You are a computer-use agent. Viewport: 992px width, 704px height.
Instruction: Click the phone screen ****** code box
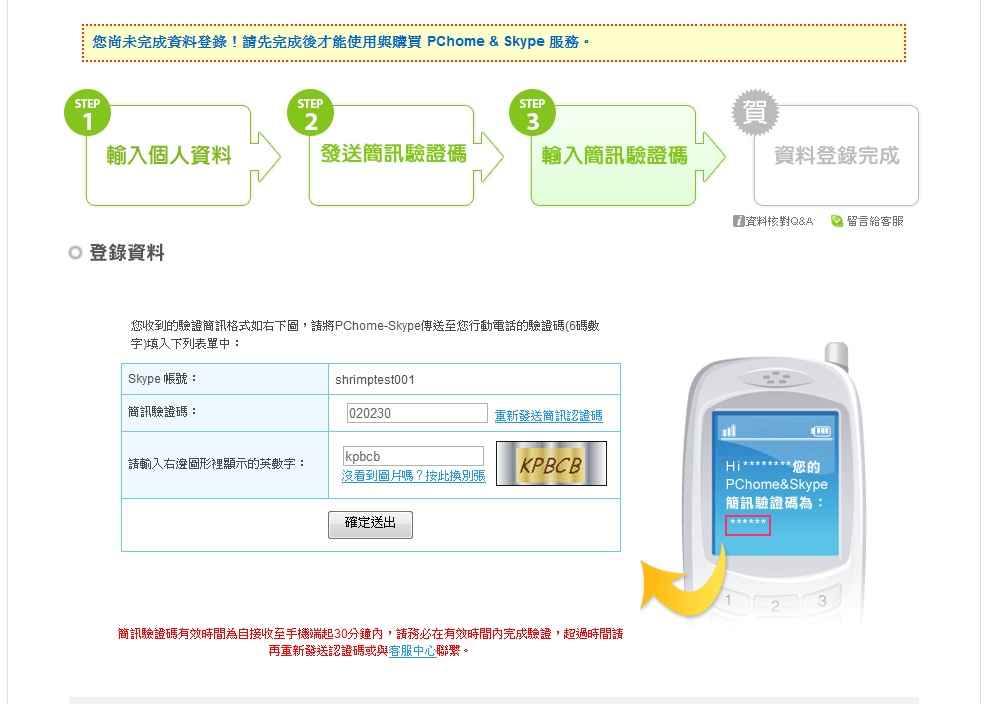747,525
